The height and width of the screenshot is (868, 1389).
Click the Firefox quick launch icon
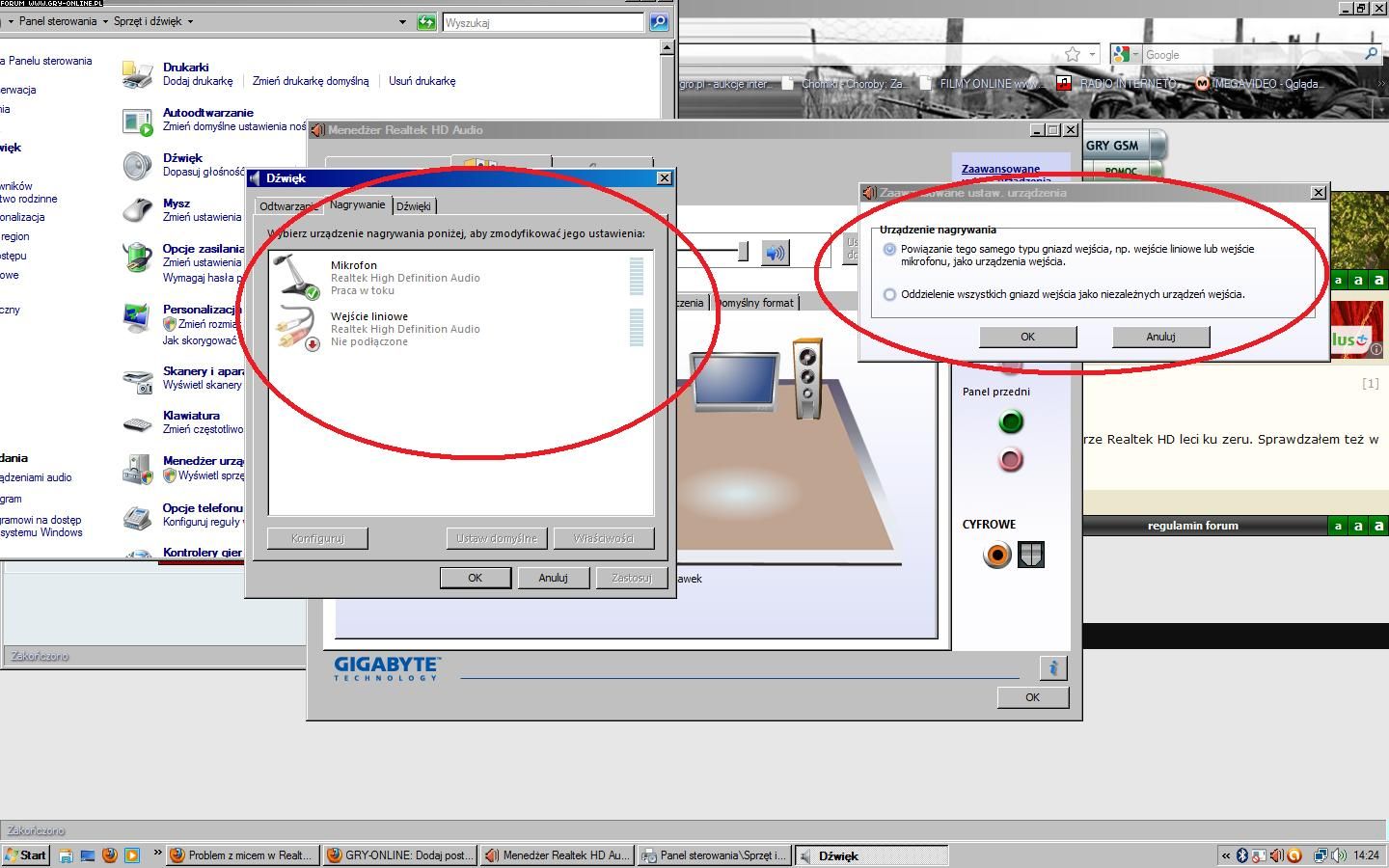point(109,855)
